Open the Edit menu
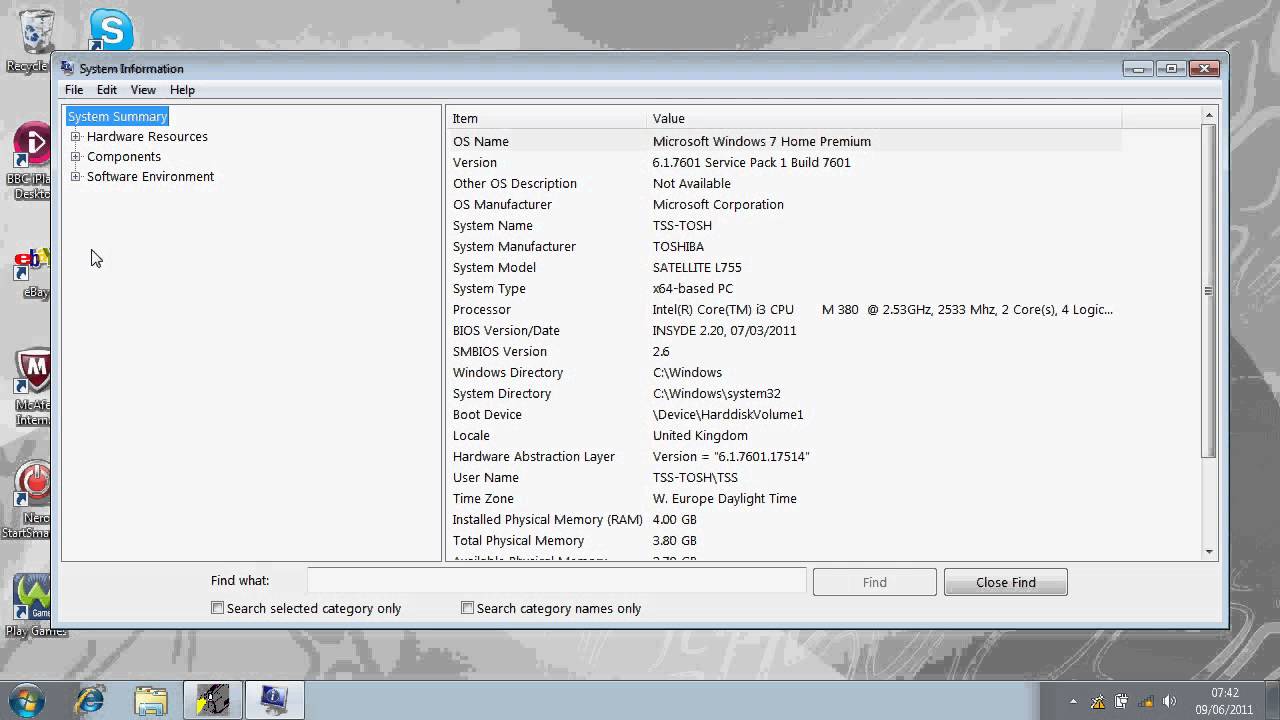Image resolution: width=1280 pixels, height=720 pixels. (x=107, y=89)
